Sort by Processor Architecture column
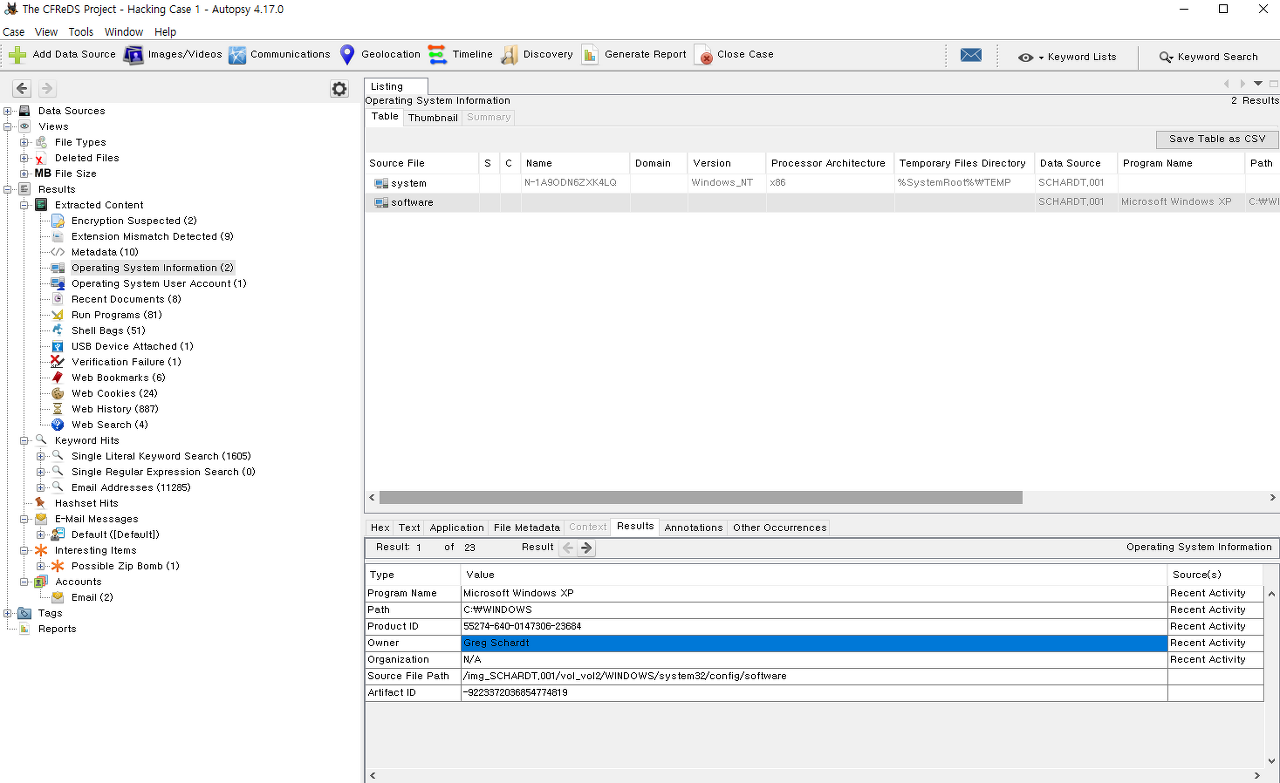1280x783 pixels. (x=829, y=163)
